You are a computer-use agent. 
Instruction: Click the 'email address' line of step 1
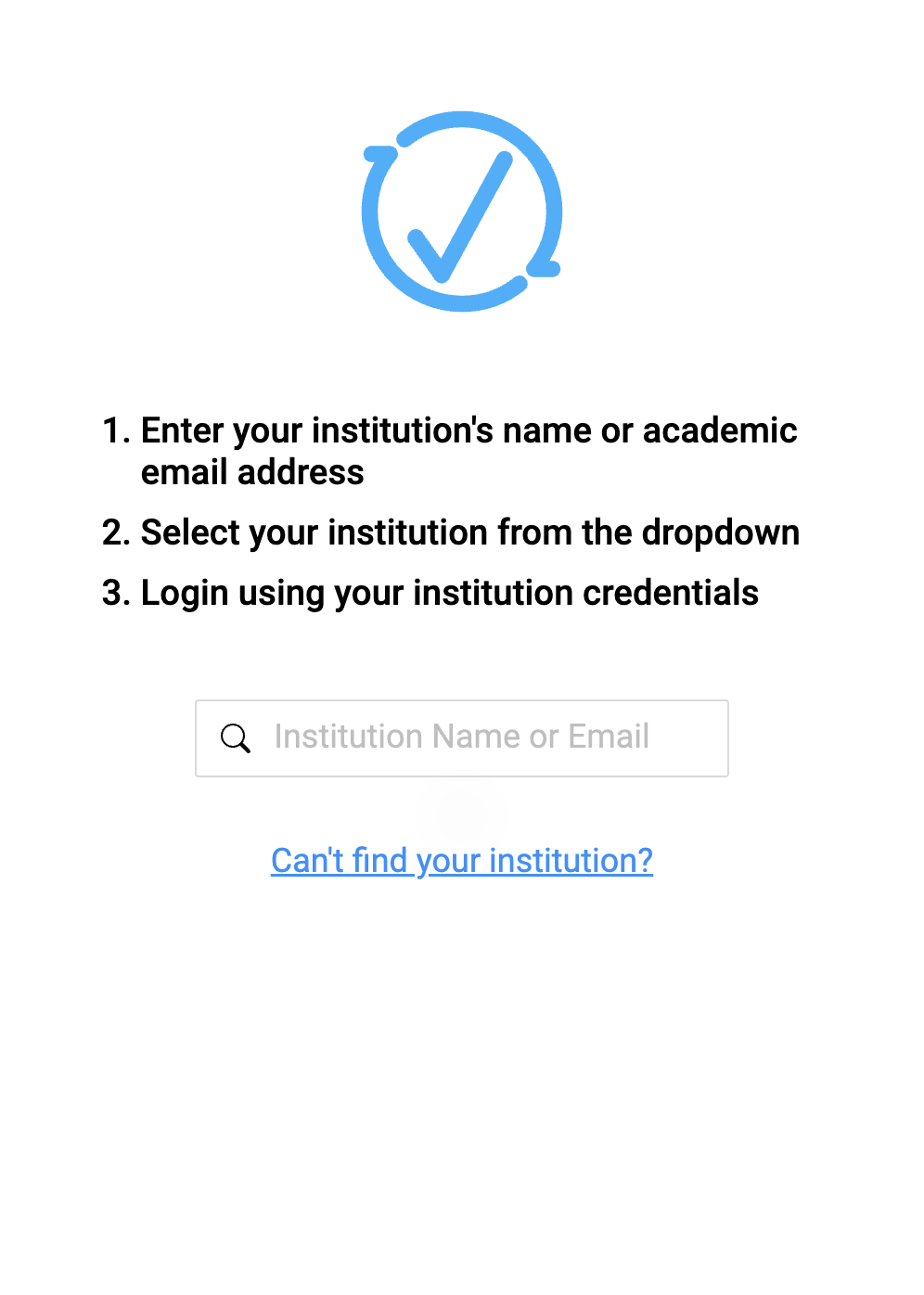252,472
